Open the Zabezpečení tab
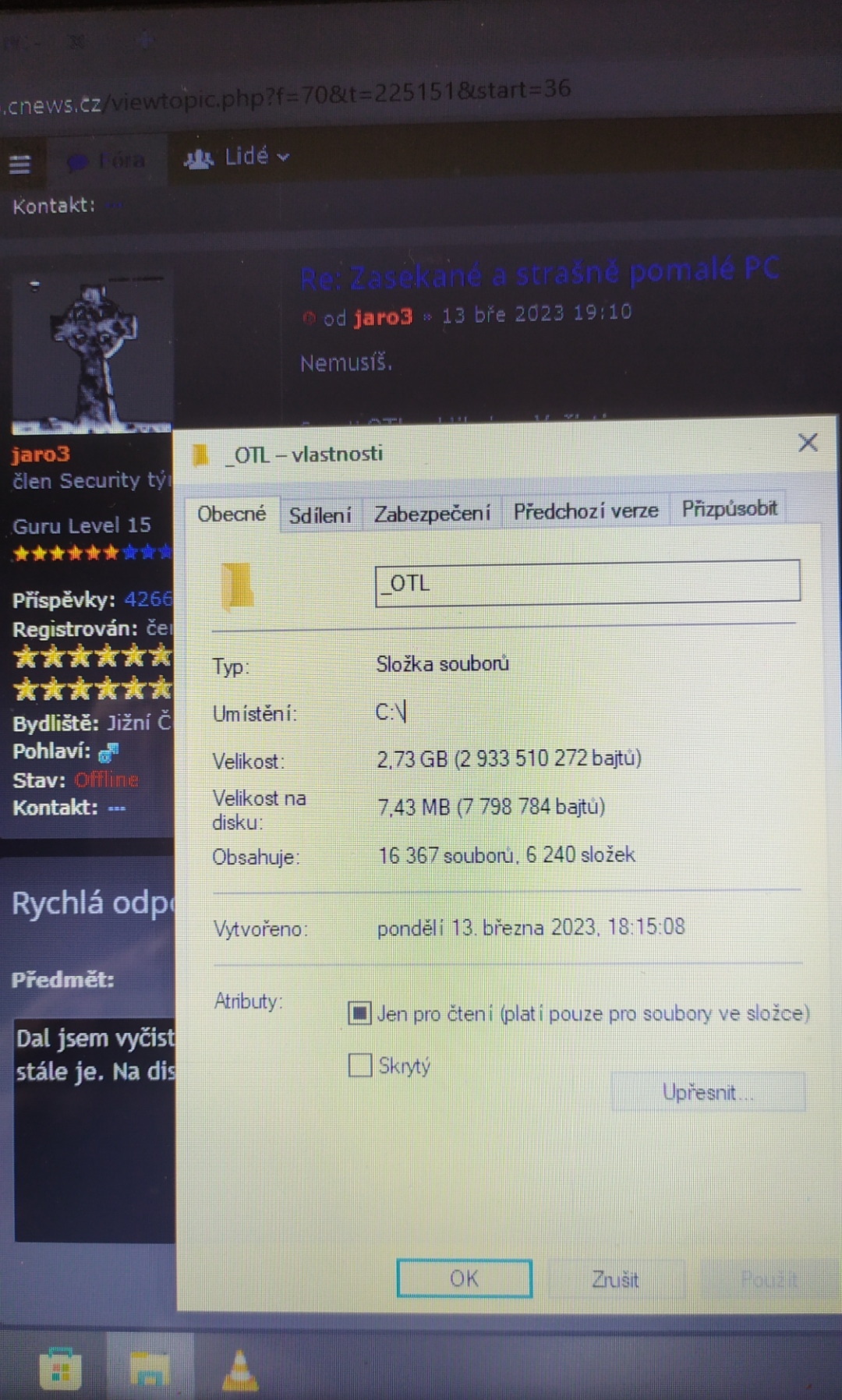This screenshot has height=1400, width=842. [x=432, y=514]
